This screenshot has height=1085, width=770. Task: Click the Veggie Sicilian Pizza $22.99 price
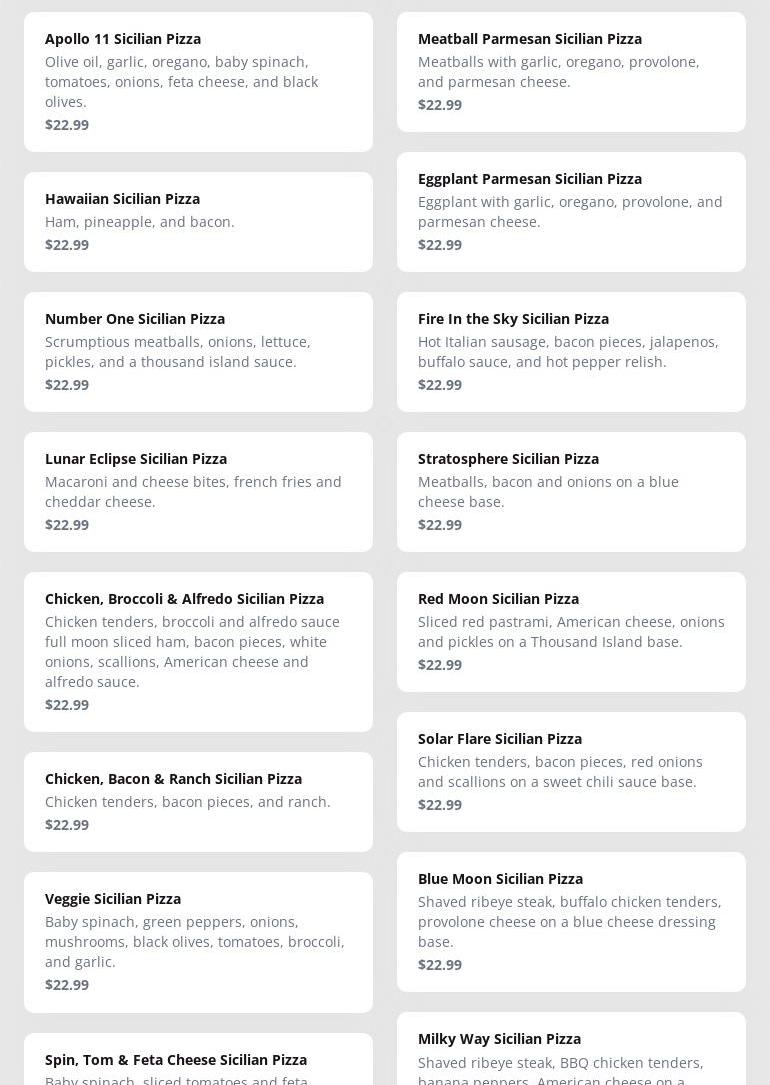click(67, 985)
